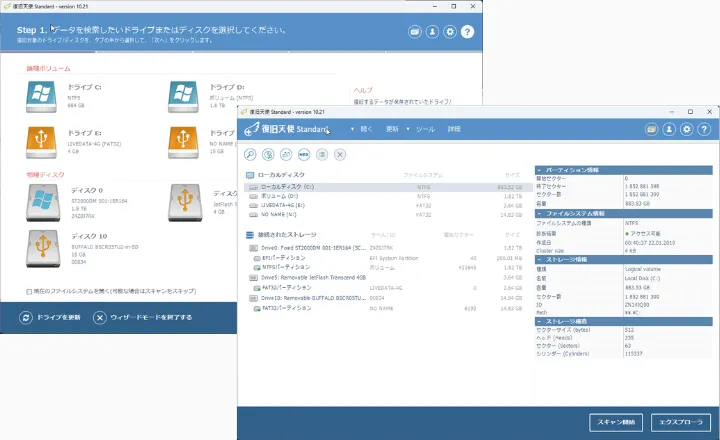This screenshot has width=720, height=440.
Task: Select ドライブ C: drive icon in wizard
Action: coord(41,96)
